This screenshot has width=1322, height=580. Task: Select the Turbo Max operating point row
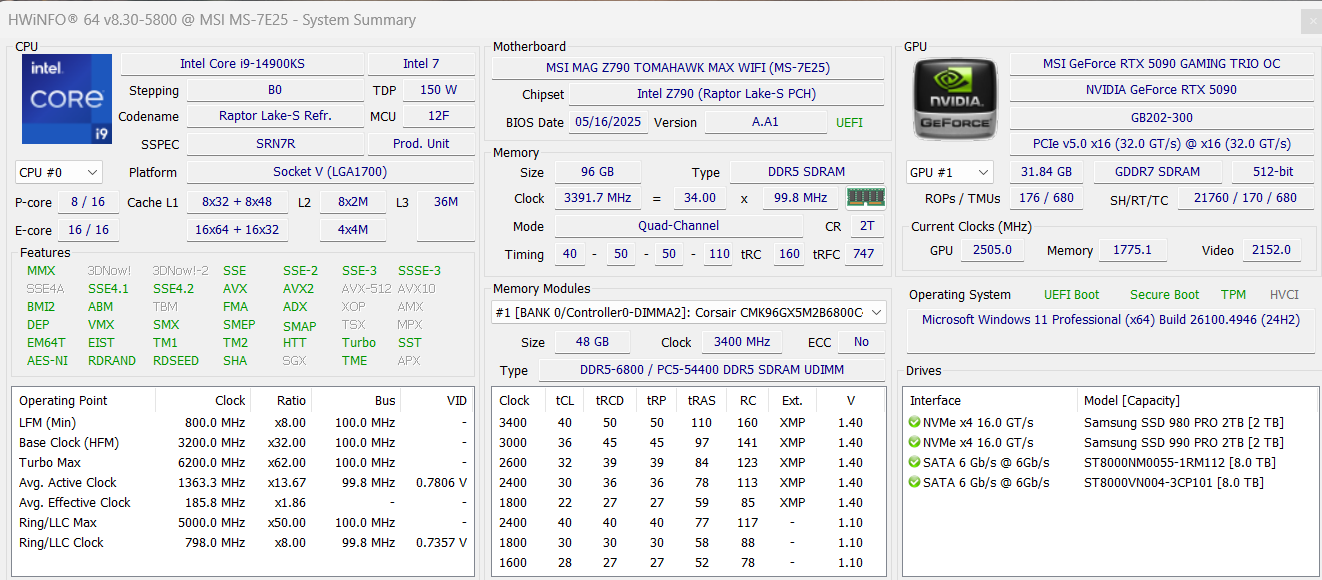(x=240, y=463)
